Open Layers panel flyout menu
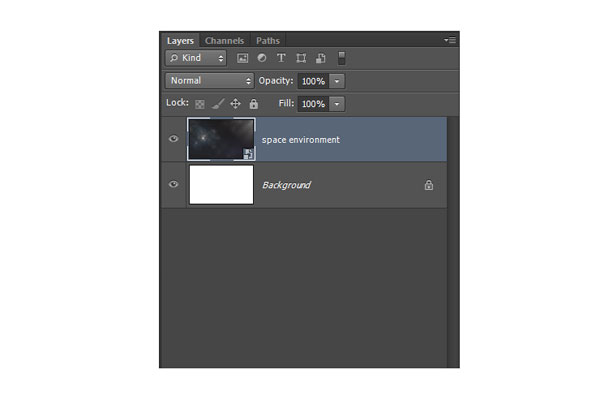 [450, 40]
